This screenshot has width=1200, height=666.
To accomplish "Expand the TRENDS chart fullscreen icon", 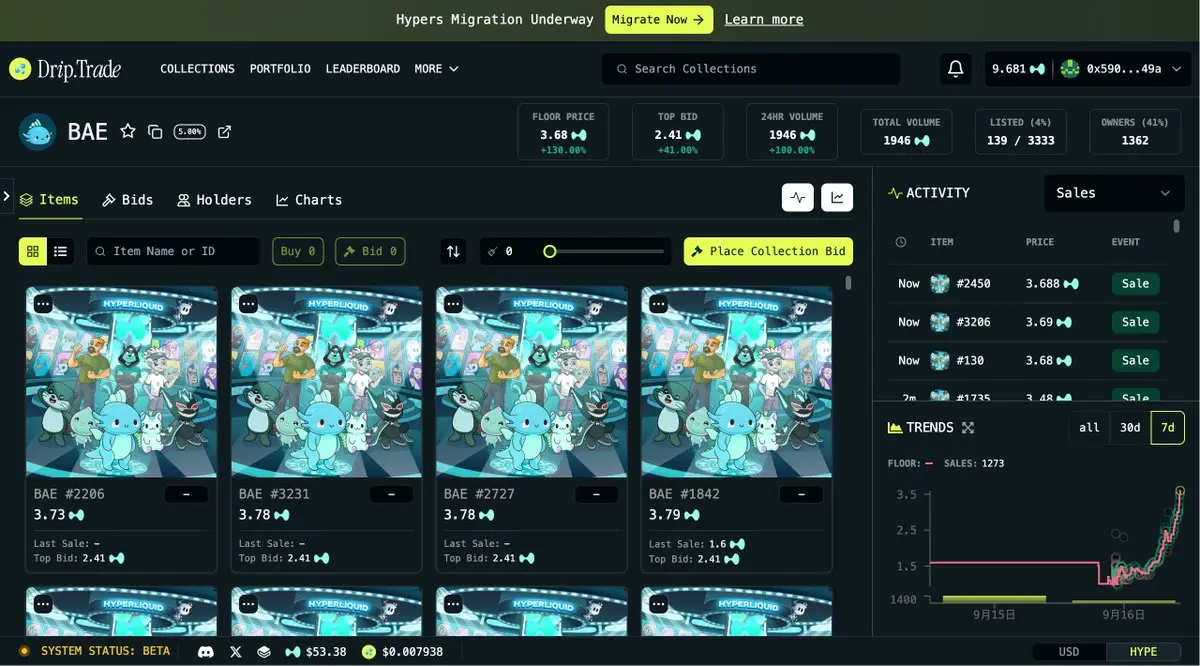I will (968, 428).
